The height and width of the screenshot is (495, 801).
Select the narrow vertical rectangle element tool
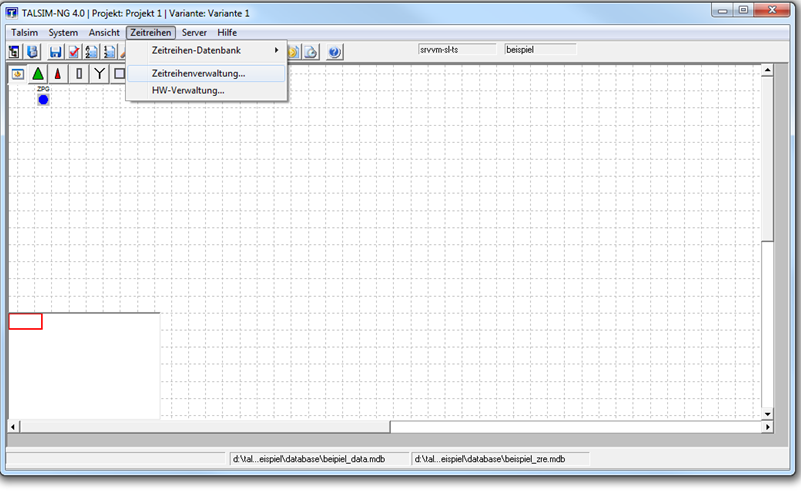click(79, 73)
